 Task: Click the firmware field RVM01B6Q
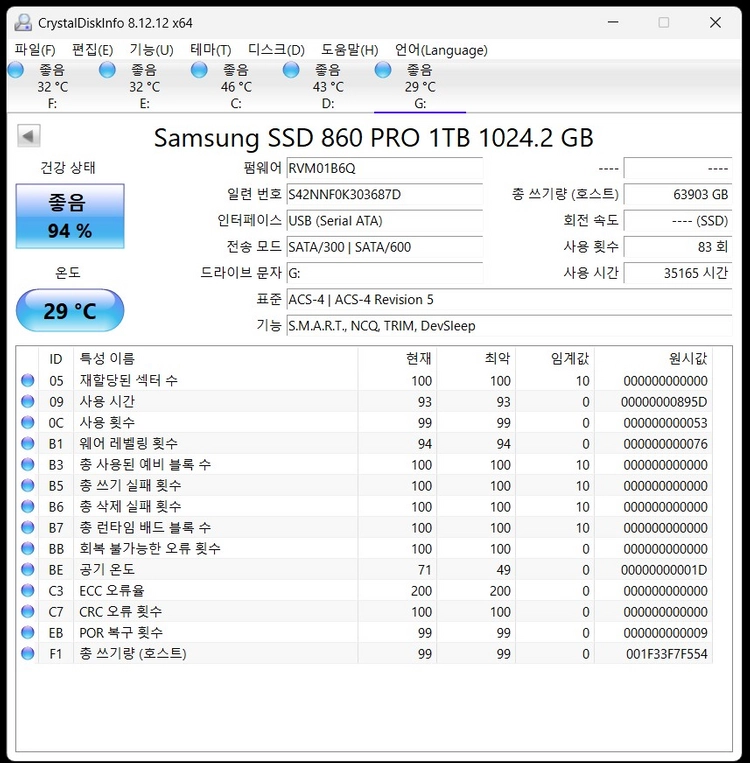(384, 168)
